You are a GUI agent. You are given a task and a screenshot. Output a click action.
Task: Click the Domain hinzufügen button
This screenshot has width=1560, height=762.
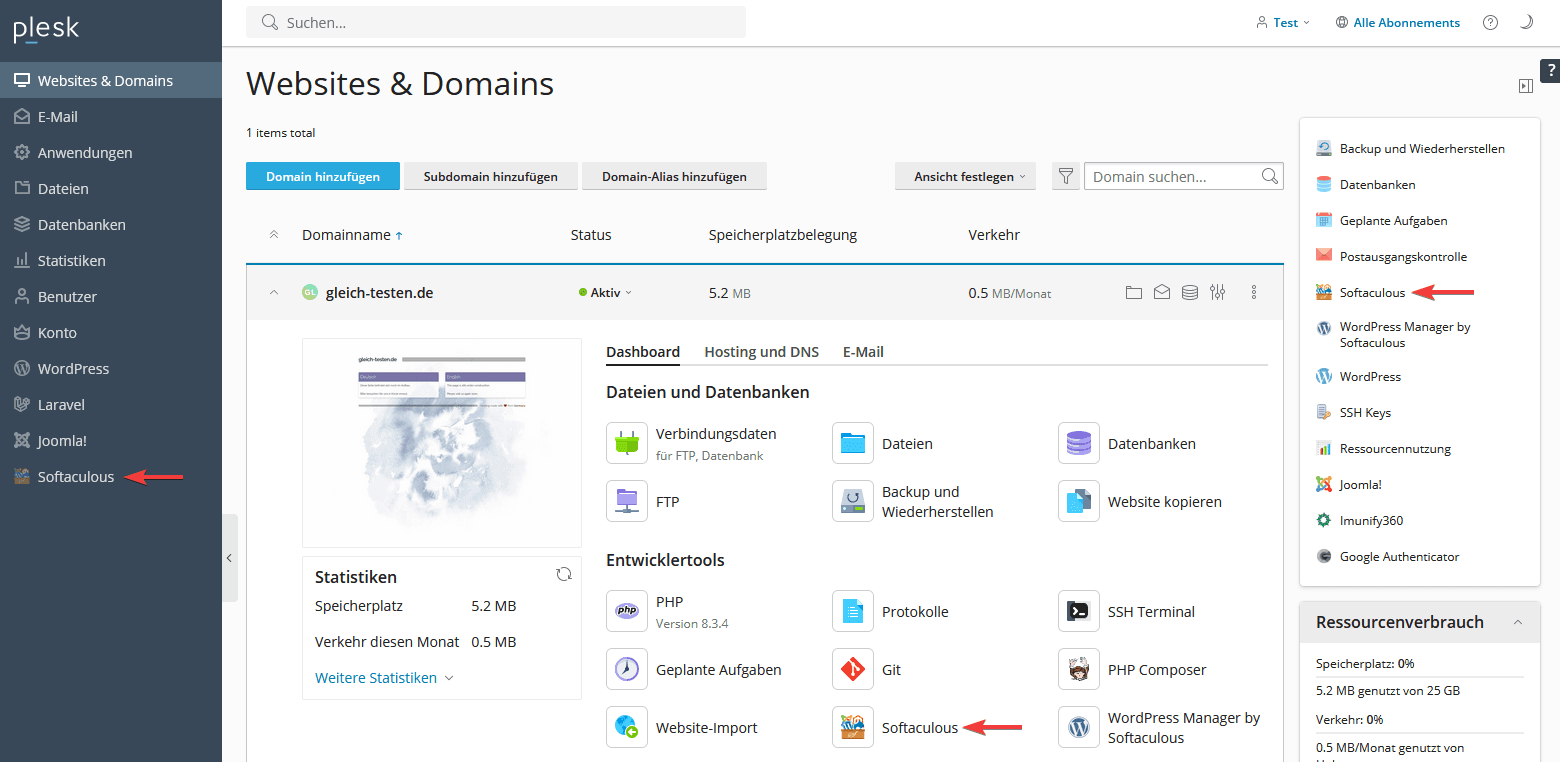tap(322, 177)
